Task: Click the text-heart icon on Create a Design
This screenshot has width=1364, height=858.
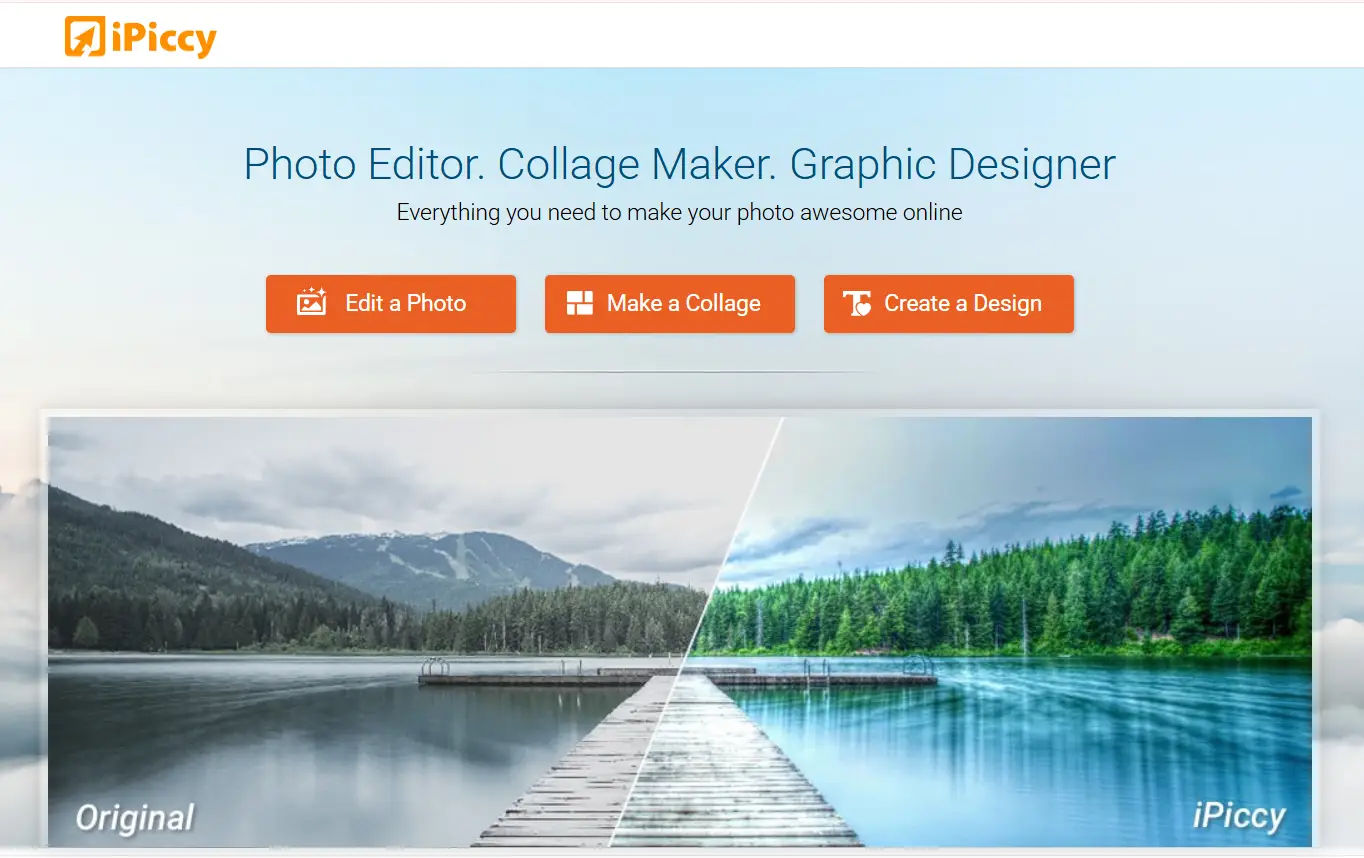Action: pos(857,304)
